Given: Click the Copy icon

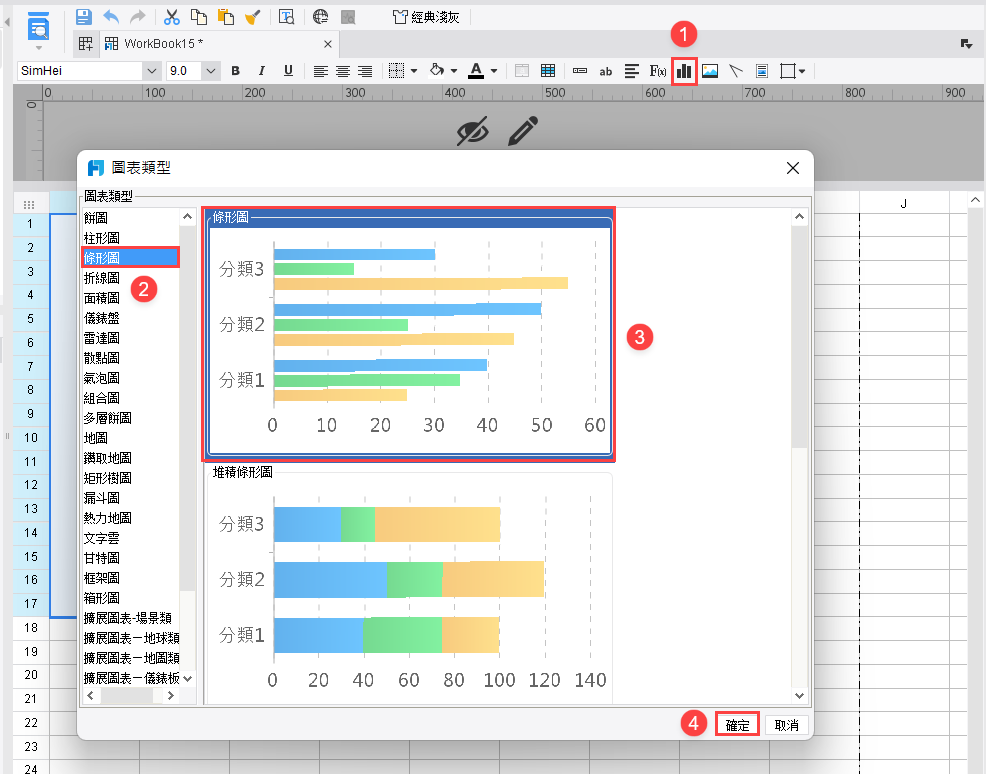Looking at the screenshot, I should 199,16.
